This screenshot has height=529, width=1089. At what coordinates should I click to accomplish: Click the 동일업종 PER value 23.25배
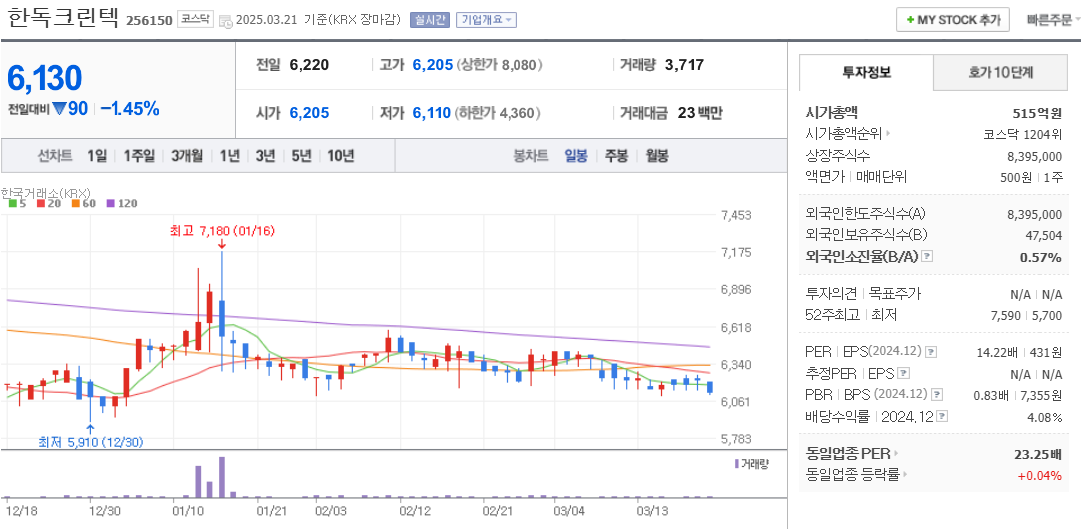[x=1038, y=455]
